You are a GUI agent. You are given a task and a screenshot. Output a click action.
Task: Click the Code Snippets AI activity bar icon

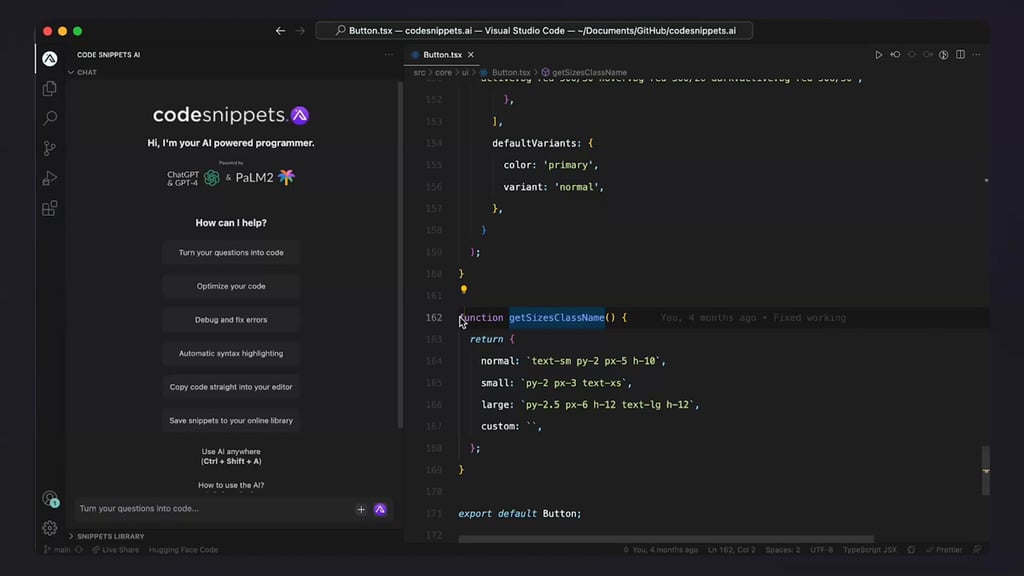(x=49, y=58)
